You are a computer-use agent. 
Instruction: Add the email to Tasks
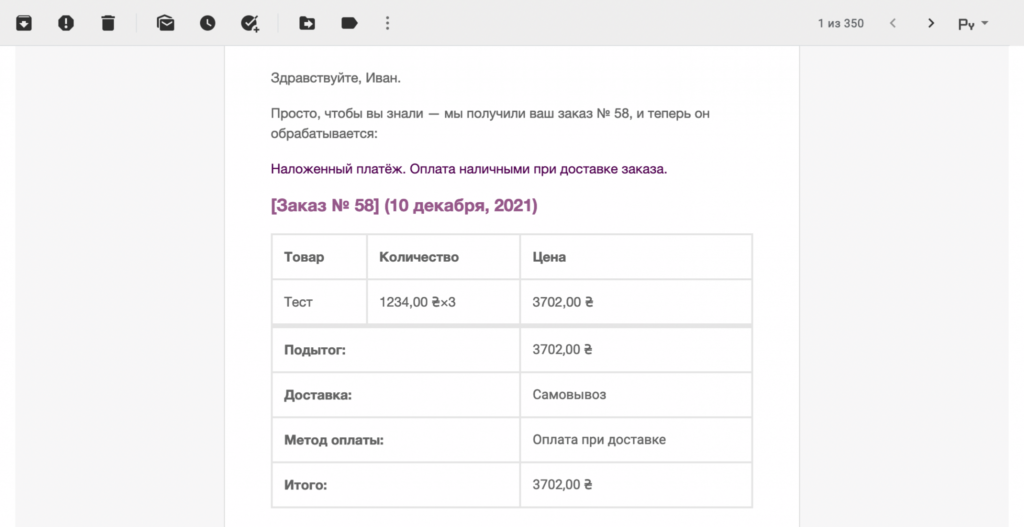click(250, 24)
